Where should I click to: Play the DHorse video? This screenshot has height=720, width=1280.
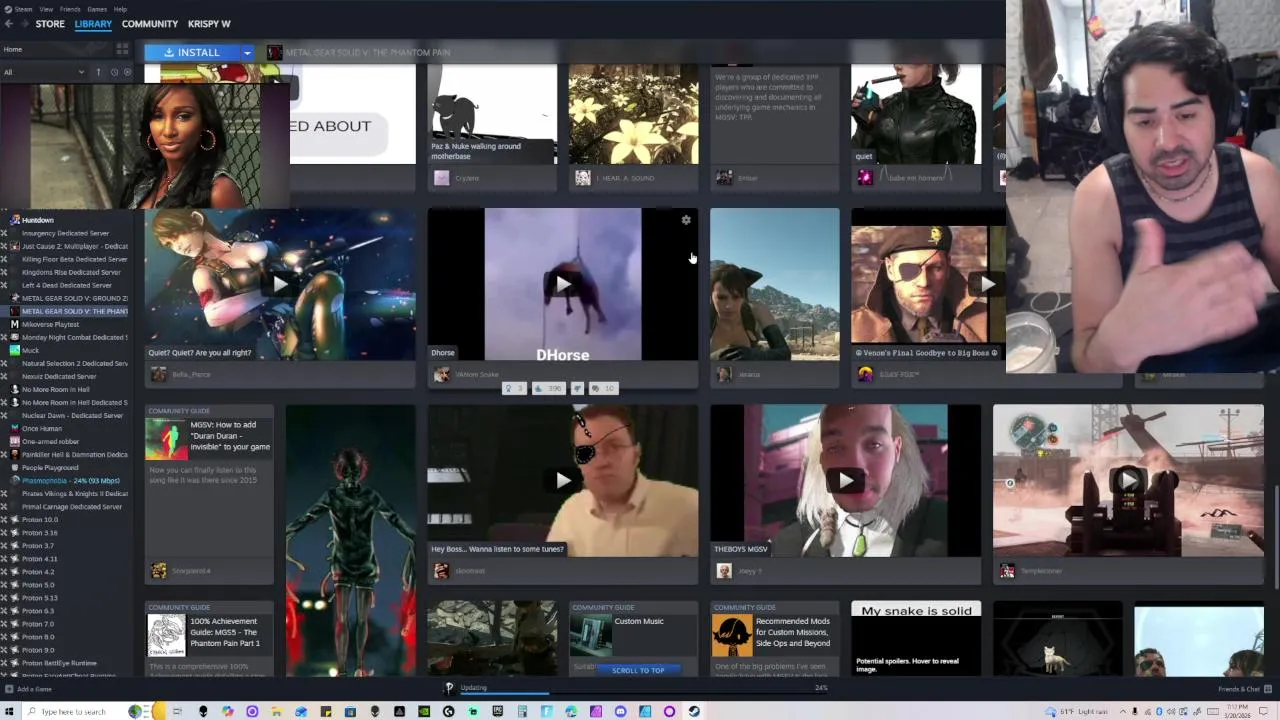(x=563, y=284)
